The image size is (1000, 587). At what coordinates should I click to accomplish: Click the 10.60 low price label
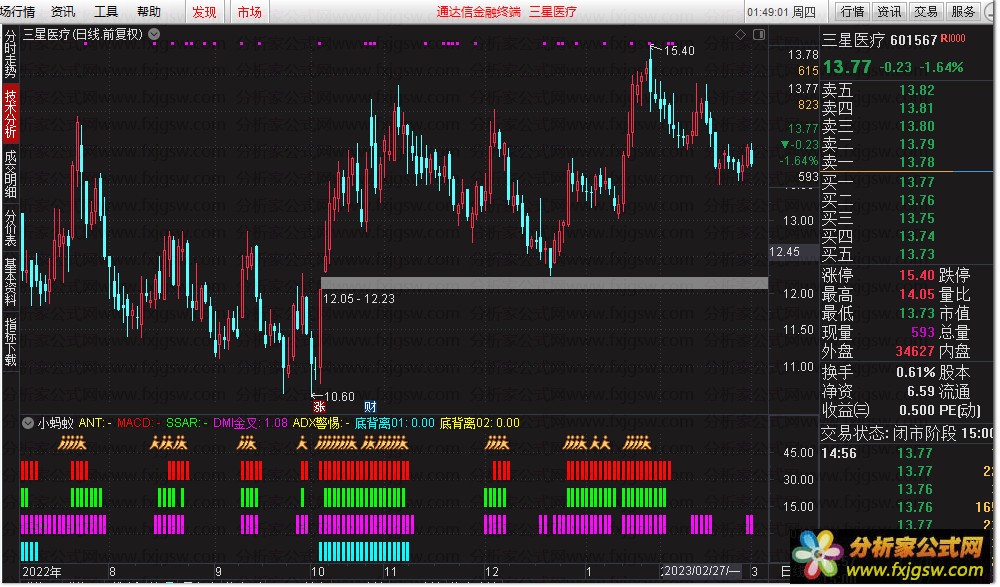[x=339, y=397]
